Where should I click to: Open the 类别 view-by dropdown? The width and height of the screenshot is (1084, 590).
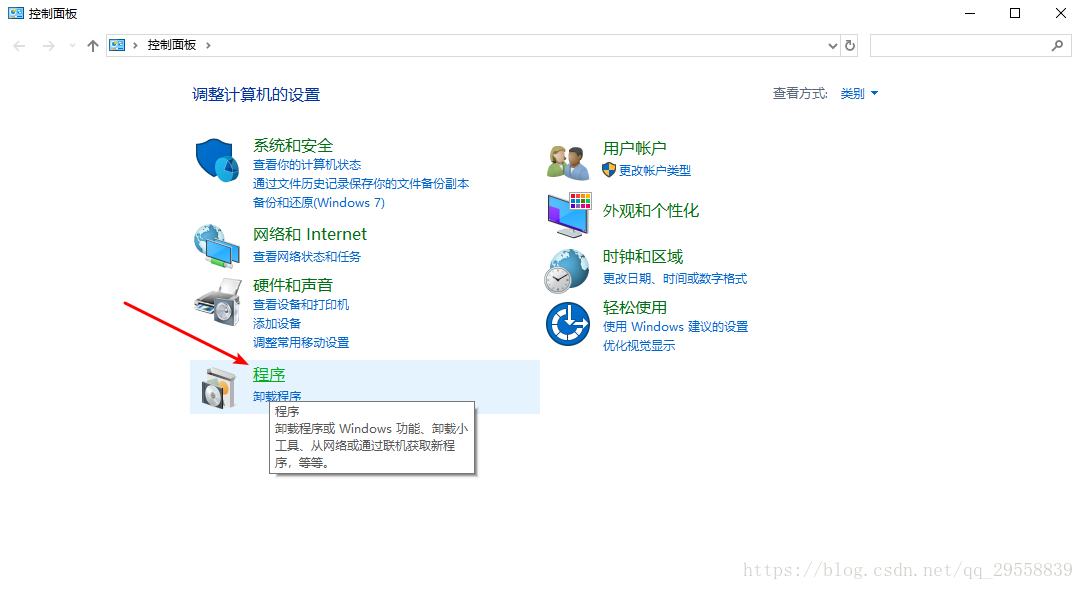[x=859, y=93]
